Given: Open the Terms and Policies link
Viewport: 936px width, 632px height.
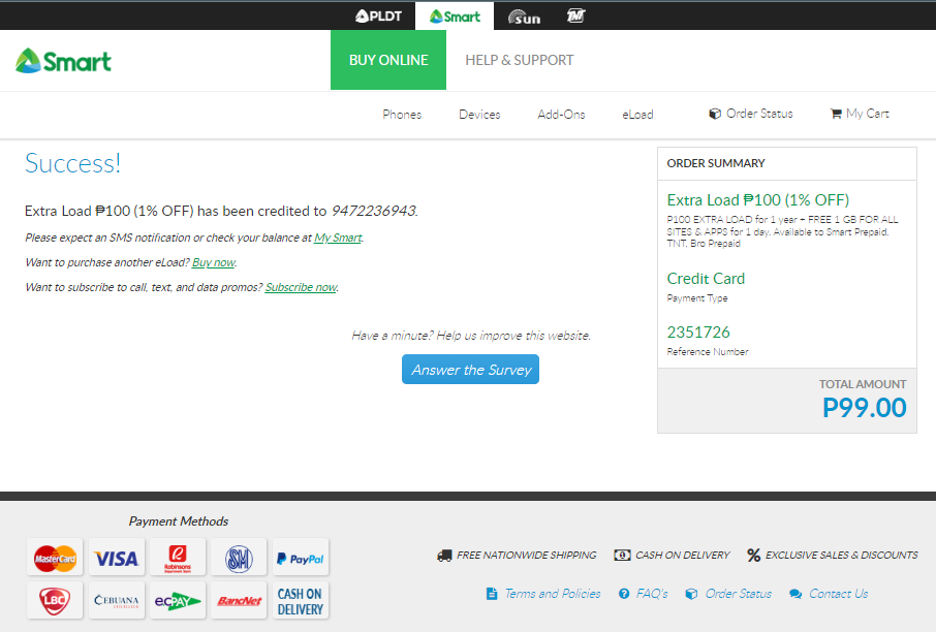Looking at the screenshot, I should 553,594.
